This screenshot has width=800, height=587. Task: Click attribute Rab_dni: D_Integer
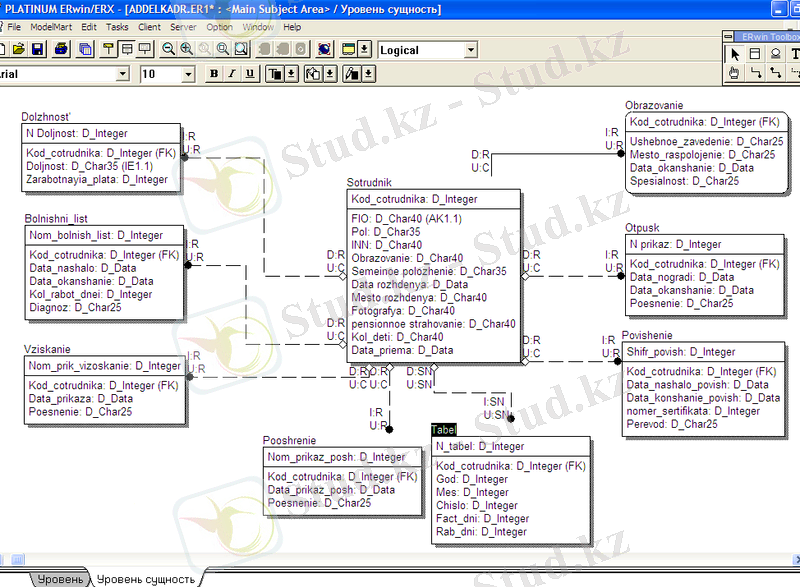pyautogui.click(x=481, y=532)
